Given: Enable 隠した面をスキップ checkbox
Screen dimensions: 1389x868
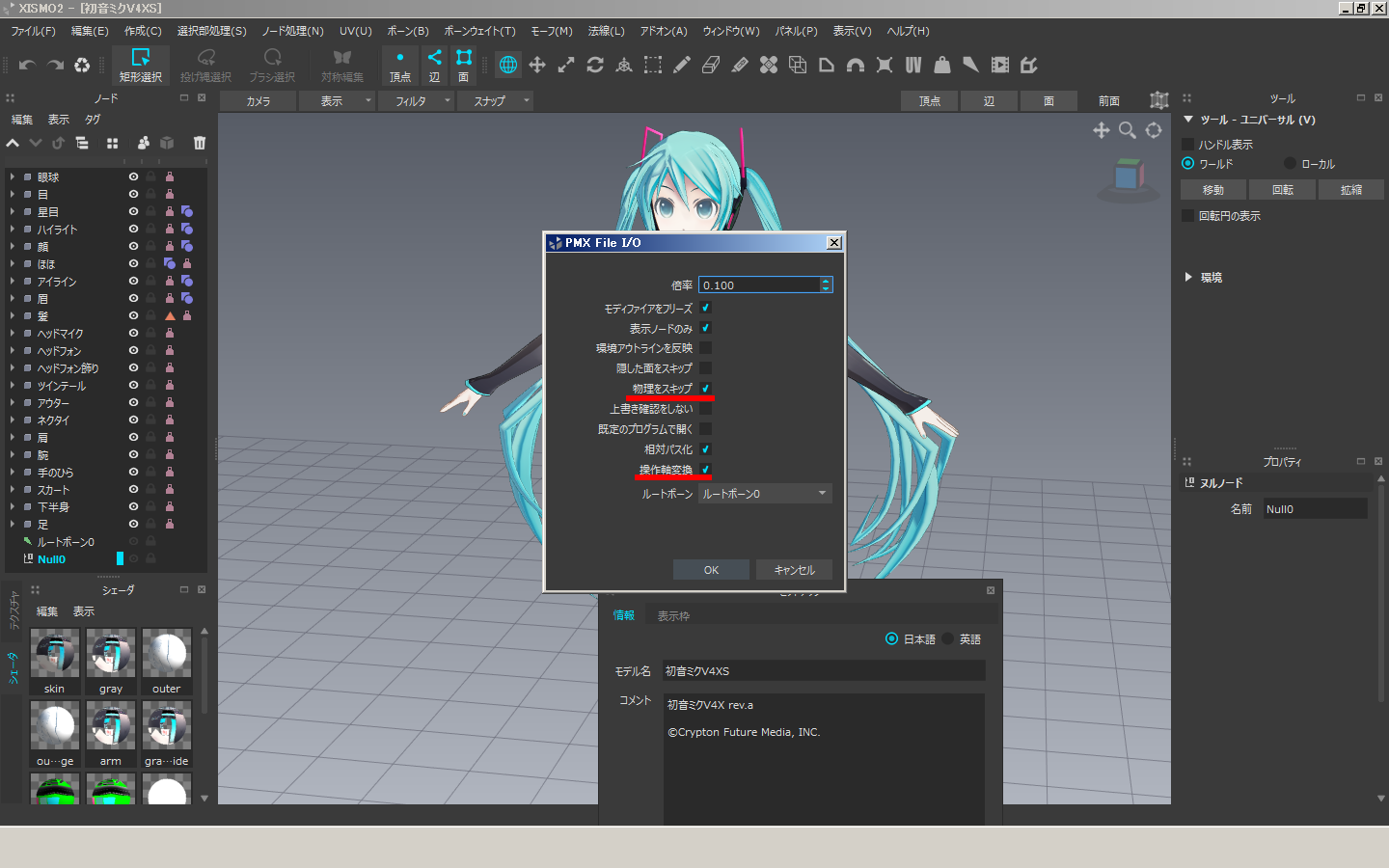Looking at the screenshot, I should pyautogui.click(x=705, y=368).
